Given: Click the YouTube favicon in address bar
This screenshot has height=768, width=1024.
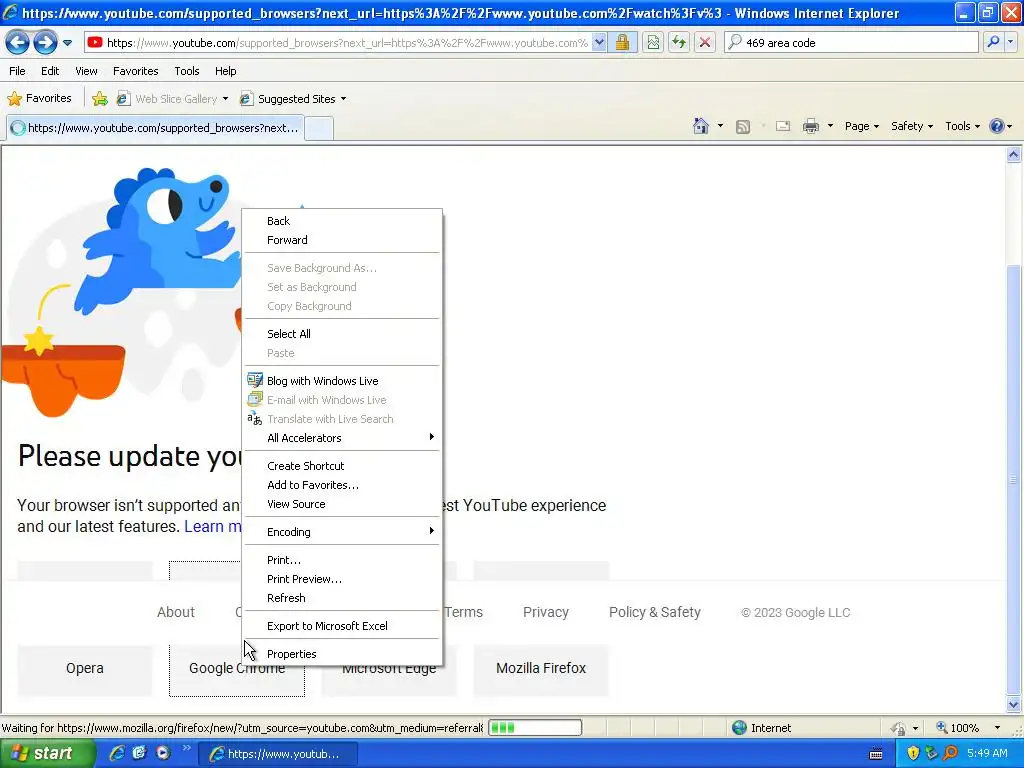Looking at the screenshot, I should click(95, 42).
